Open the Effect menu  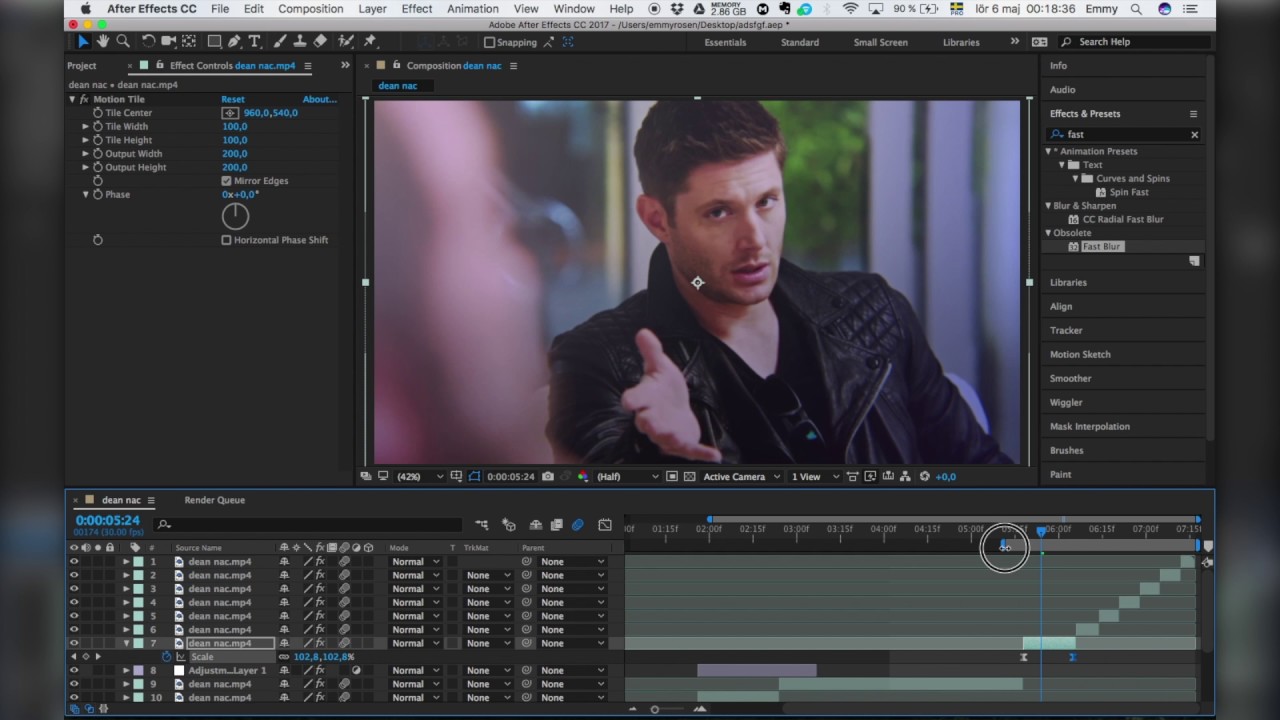point(417,9)
